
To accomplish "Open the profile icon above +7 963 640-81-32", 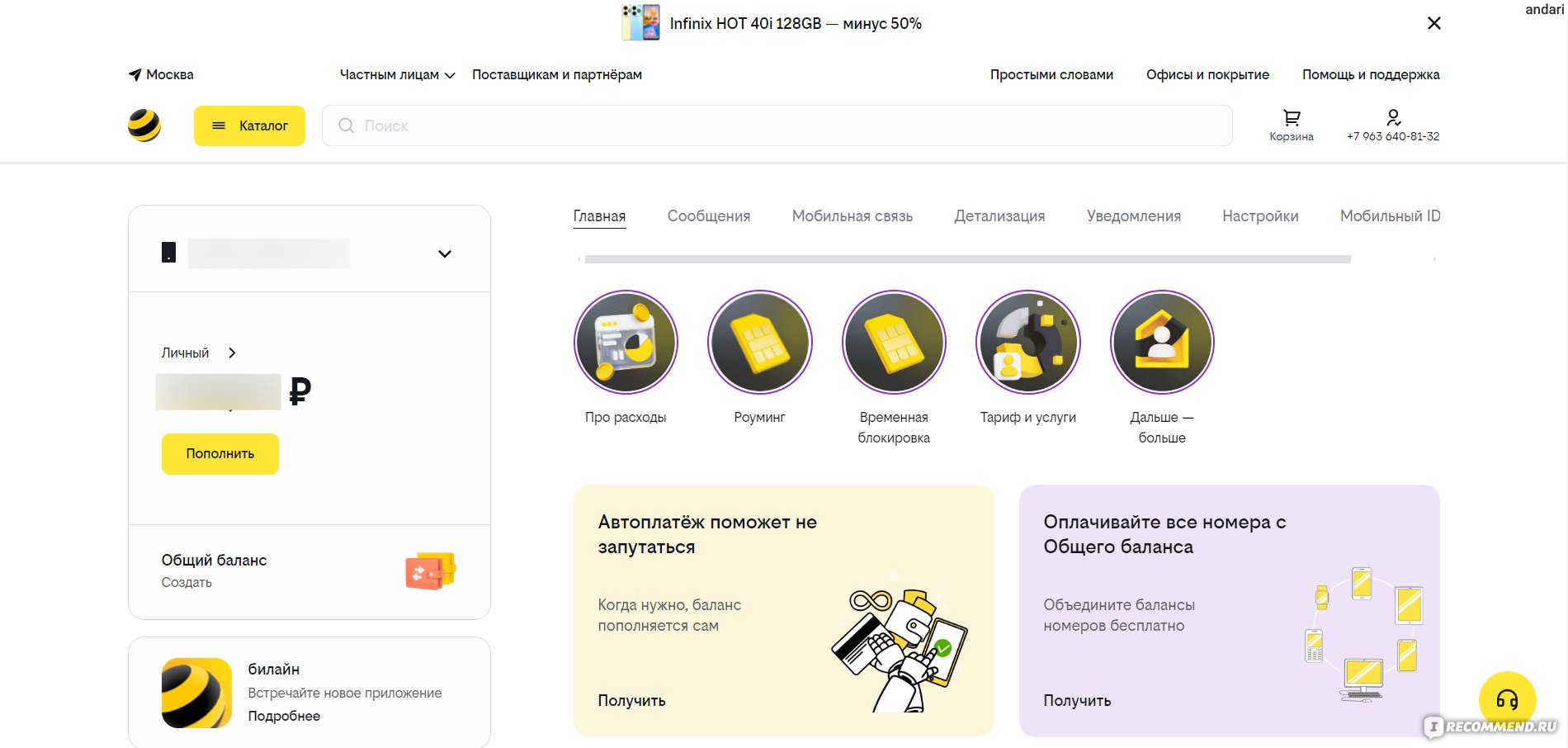I will point(1393,118).
